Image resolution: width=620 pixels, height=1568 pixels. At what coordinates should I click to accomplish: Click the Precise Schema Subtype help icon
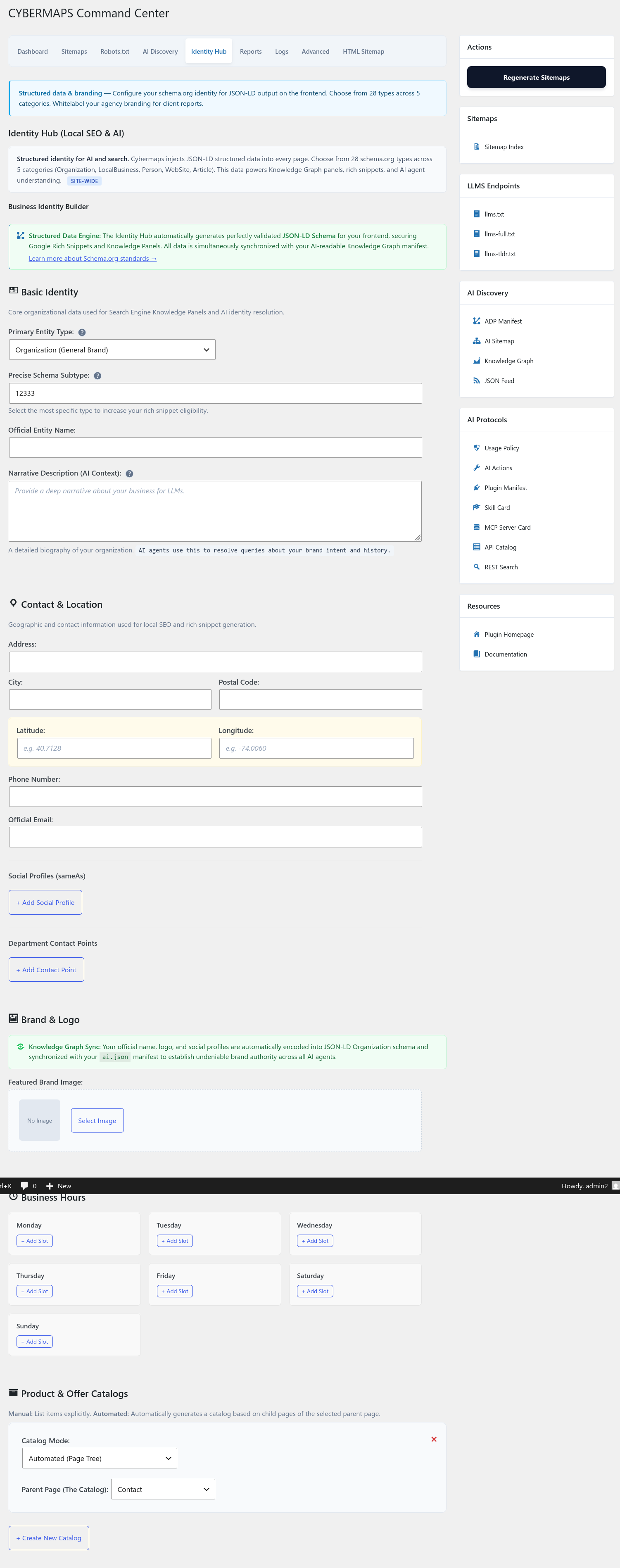[97, 376]
